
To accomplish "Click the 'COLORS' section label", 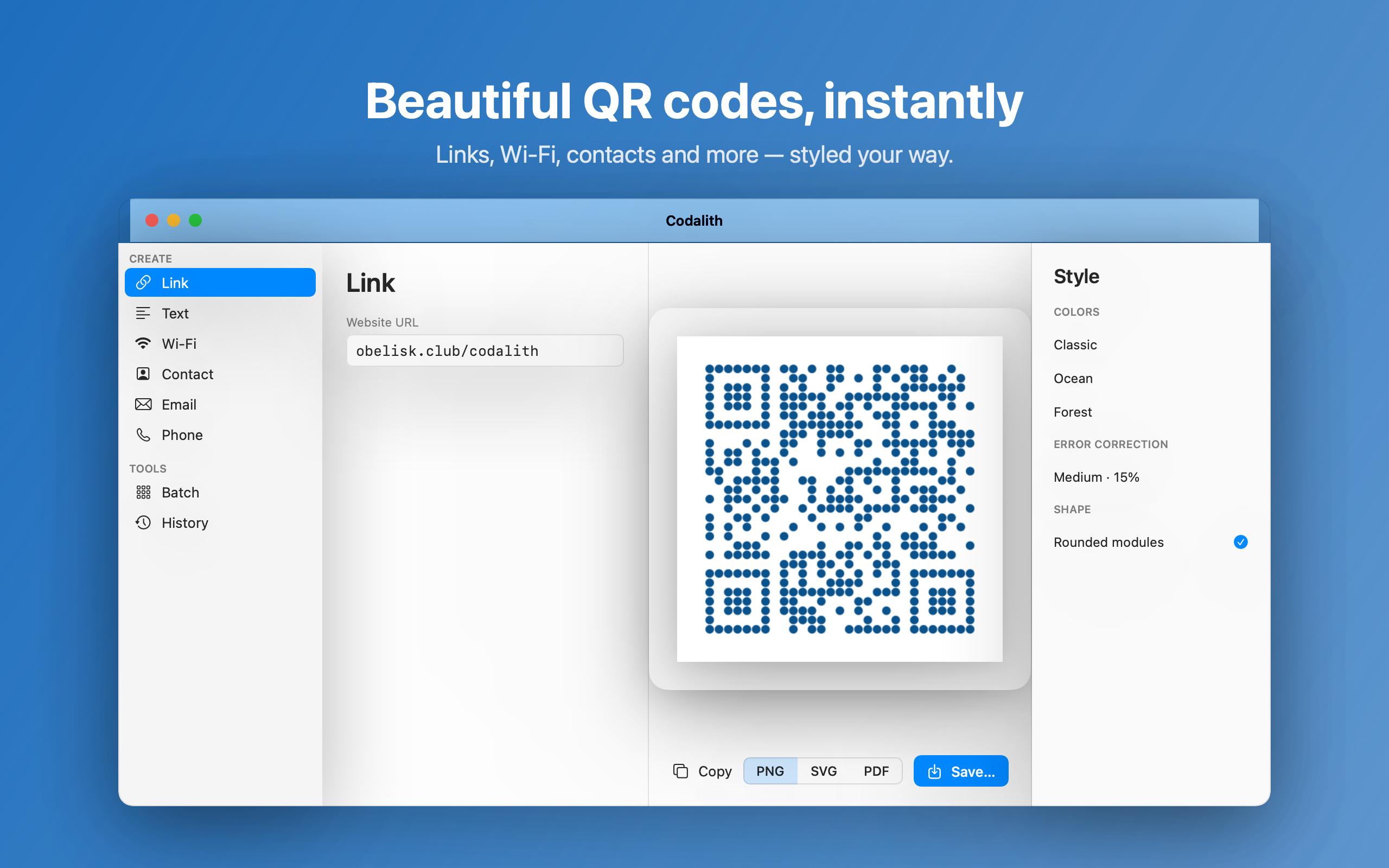I will (1076, 312).
